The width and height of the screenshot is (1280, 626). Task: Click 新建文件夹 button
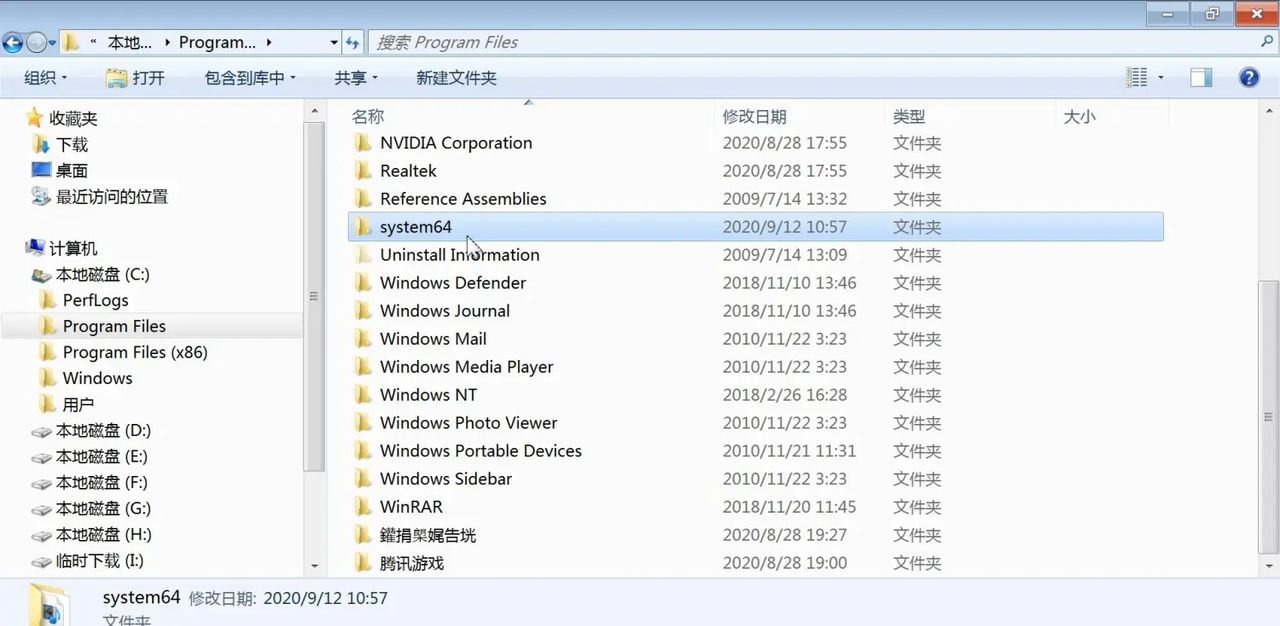pos(456,78)
